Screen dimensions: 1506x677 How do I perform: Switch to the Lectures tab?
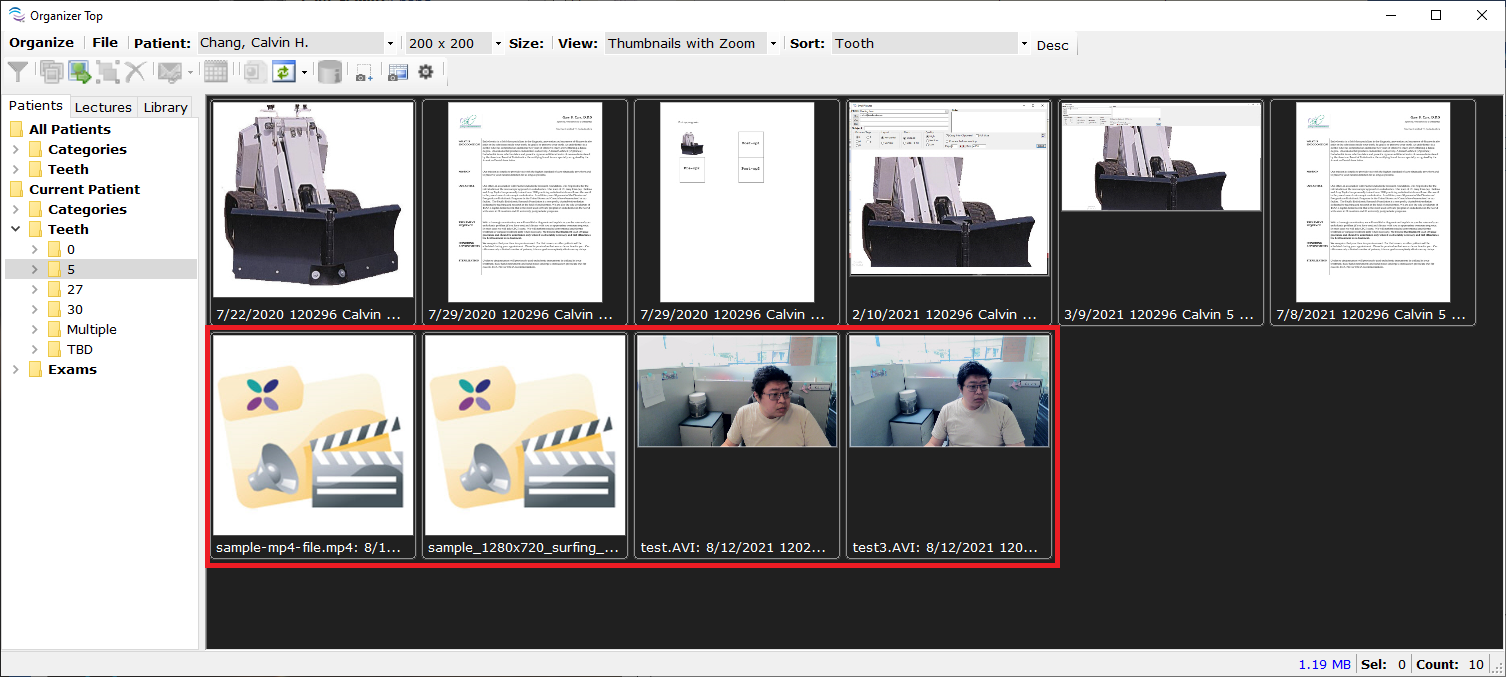[103, 107]
